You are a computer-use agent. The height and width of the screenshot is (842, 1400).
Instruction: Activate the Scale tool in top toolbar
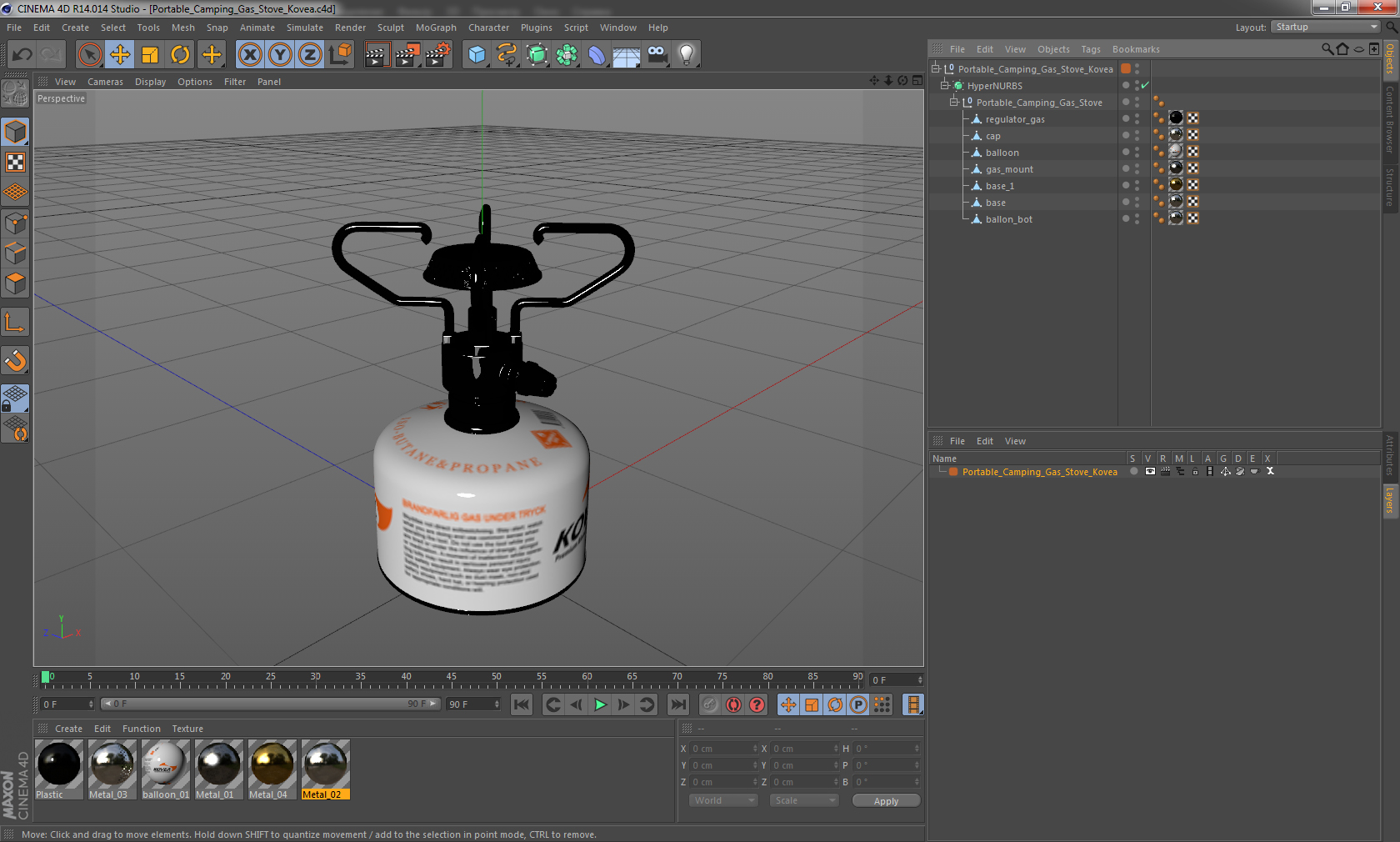pyautogui.click(x=150, y=55)
